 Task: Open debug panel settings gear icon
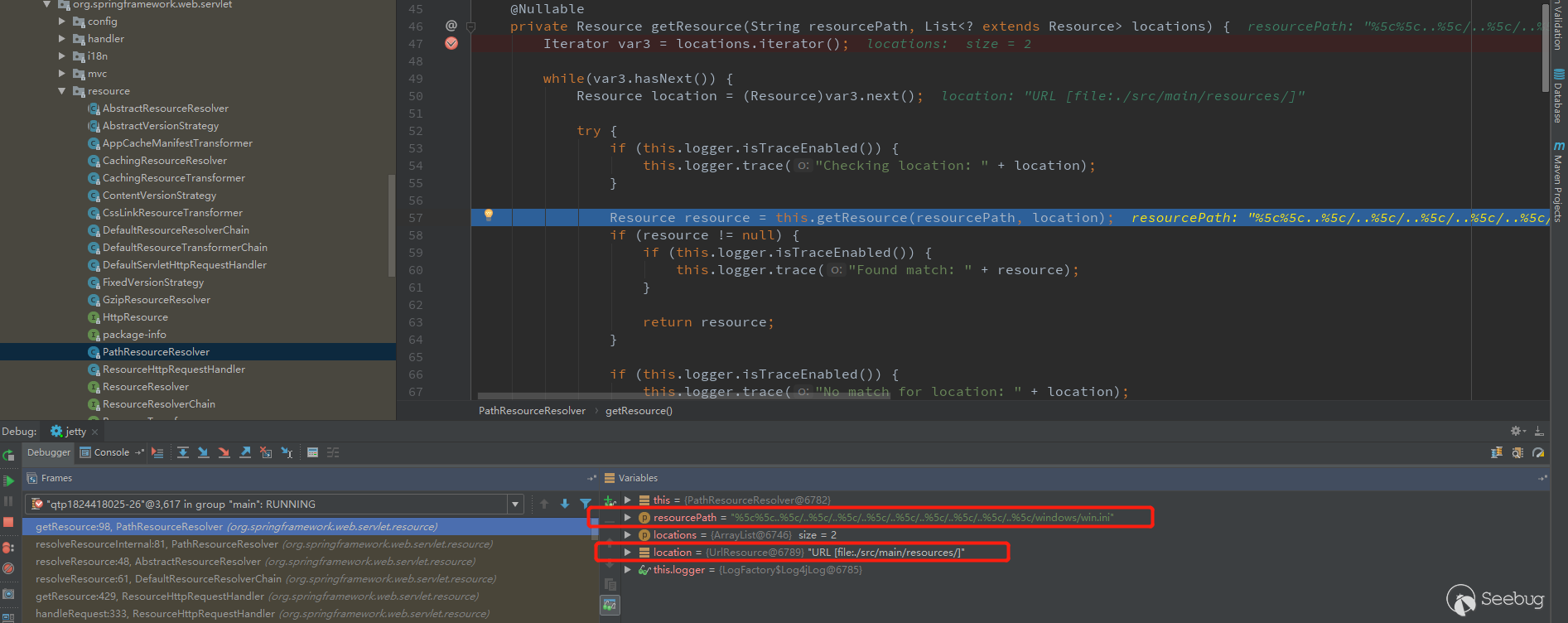click(1517, 431)
